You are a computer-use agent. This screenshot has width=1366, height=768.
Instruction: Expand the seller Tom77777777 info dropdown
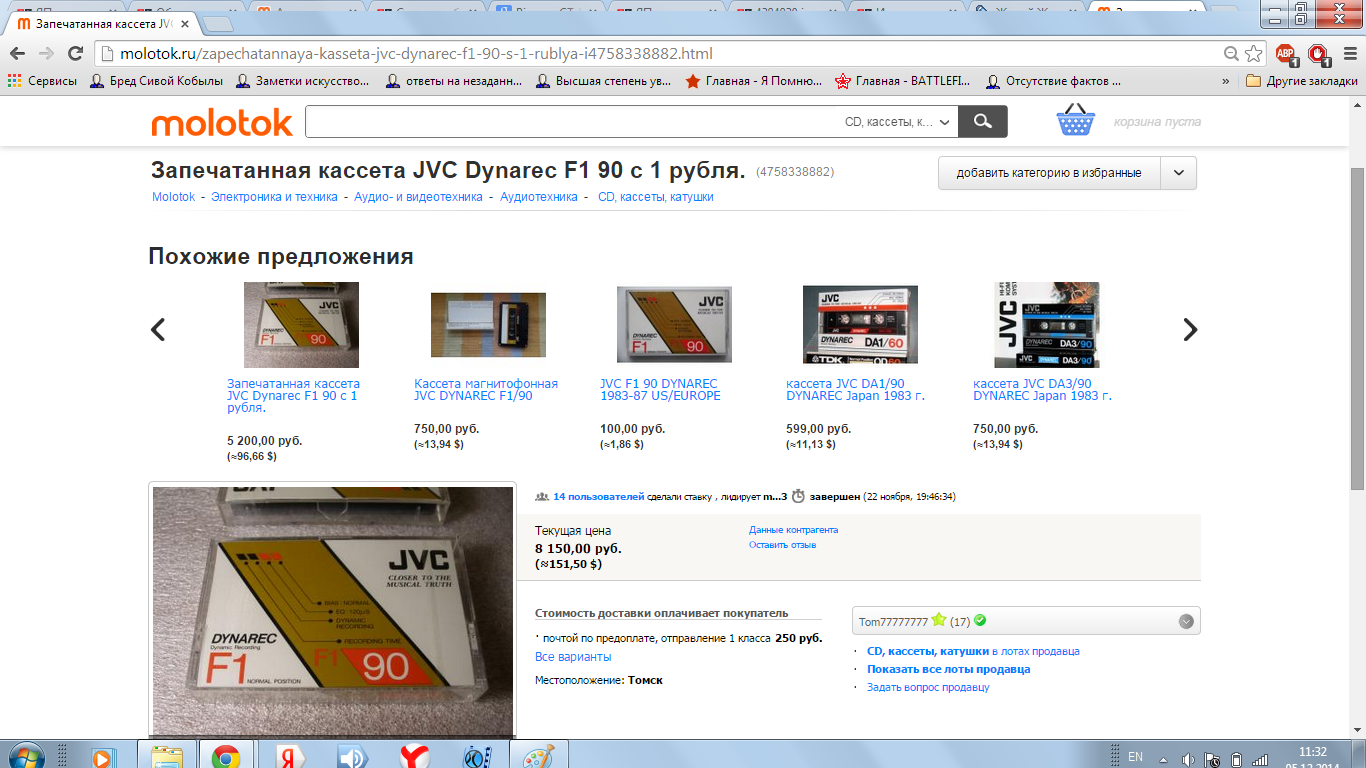coord(1186,621)
